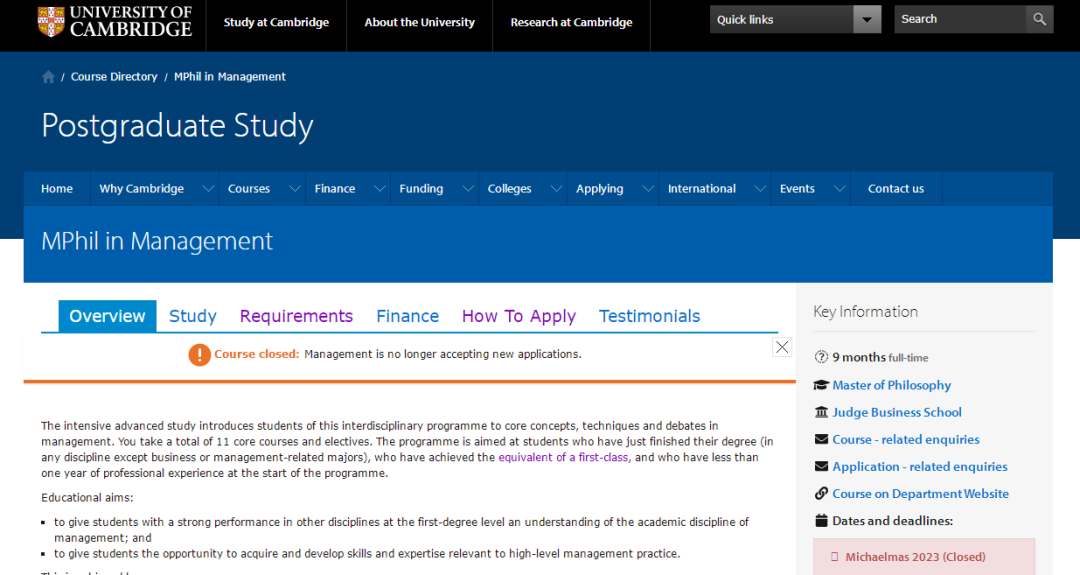Switch to the Requirements tab
The width and height of the screenshot is (1080, 575).
[296, 316]
